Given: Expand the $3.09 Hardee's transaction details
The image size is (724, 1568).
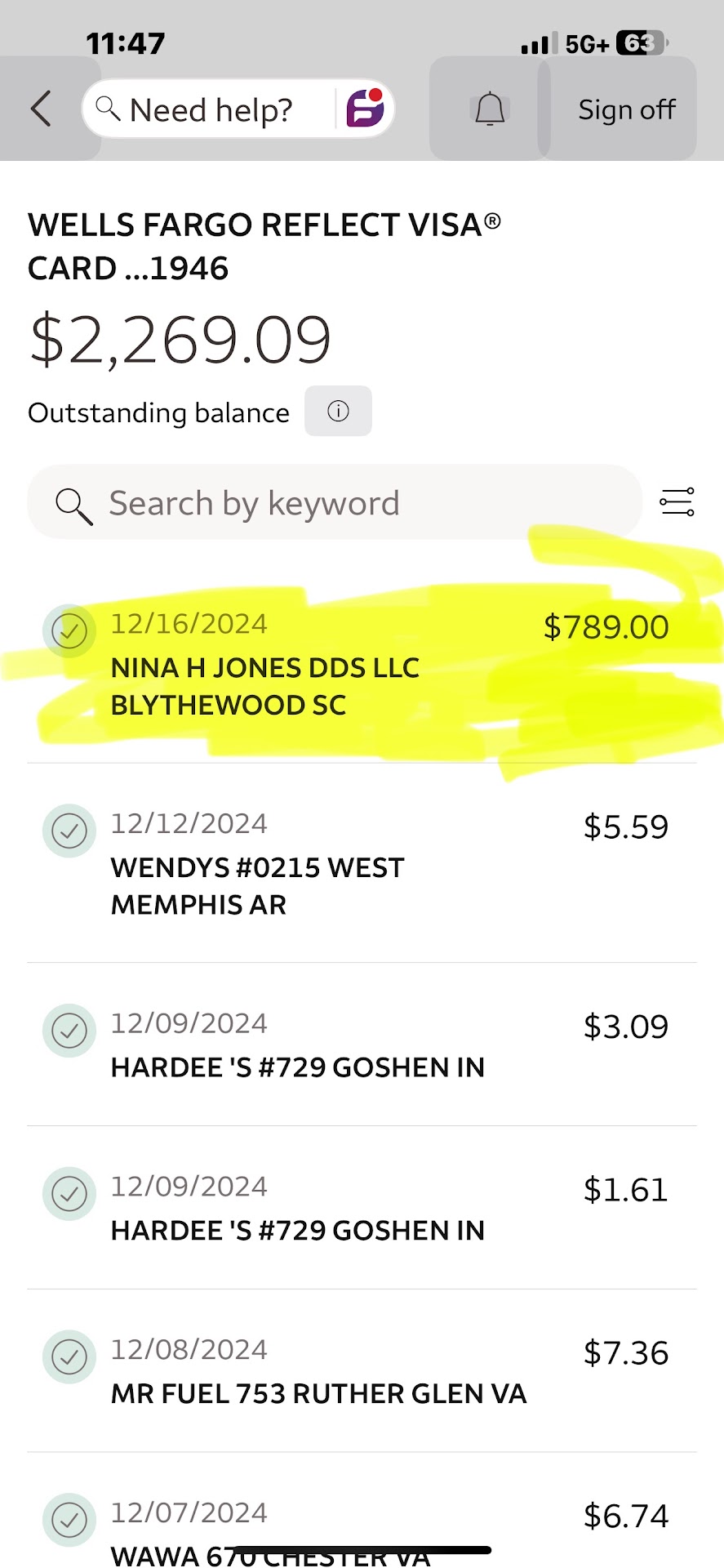Looking at the screenshot, I should click(359, 1045).
